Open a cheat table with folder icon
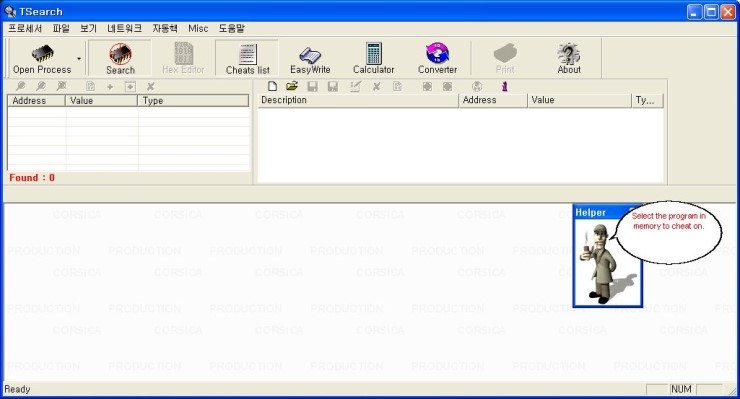740x399 pixels. [292, 86]
